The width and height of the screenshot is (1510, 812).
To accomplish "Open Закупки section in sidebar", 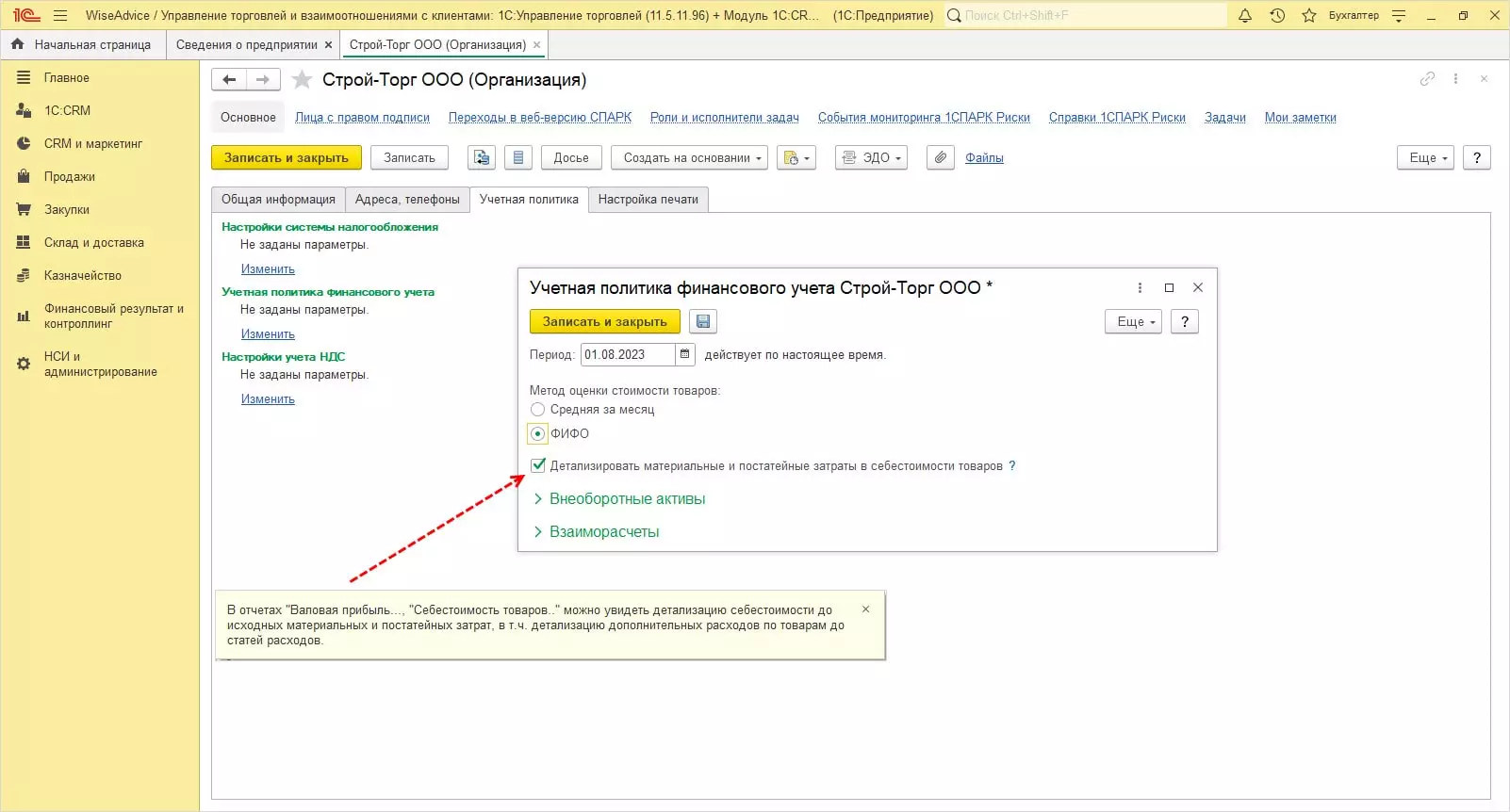I will click(67, 210).
